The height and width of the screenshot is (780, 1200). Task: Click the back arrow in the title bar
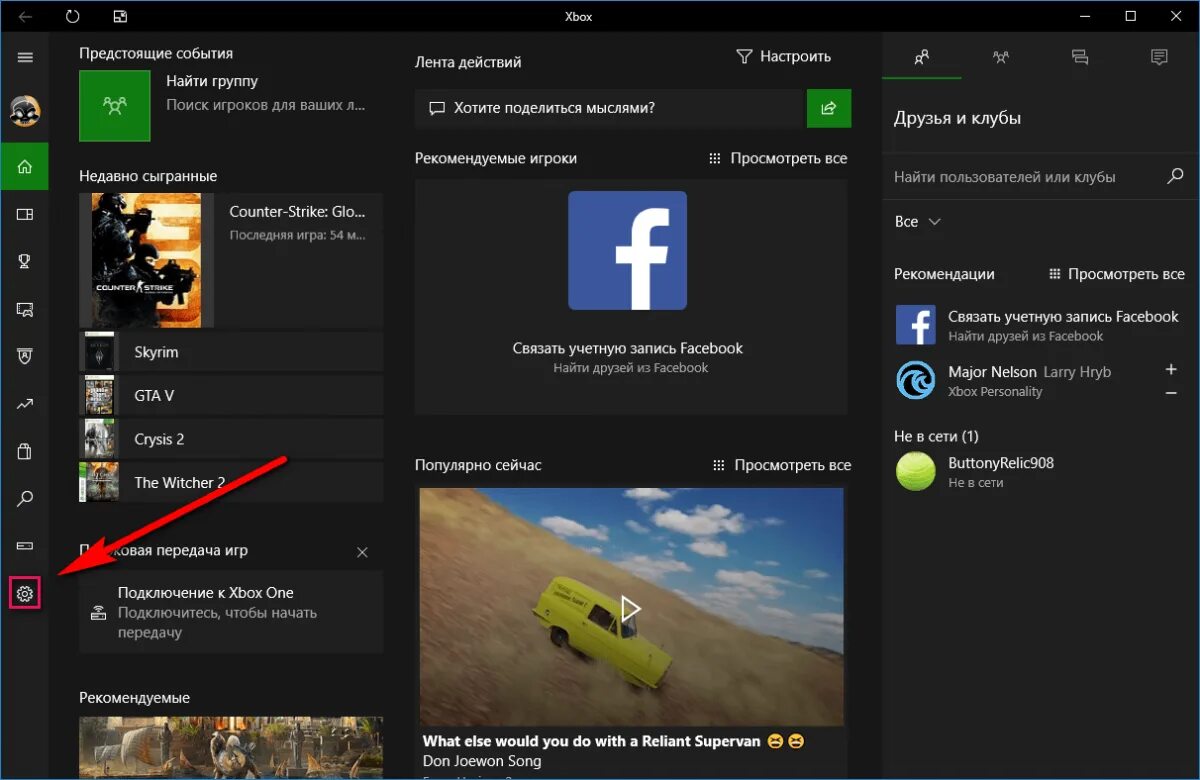tap(26, 16)
